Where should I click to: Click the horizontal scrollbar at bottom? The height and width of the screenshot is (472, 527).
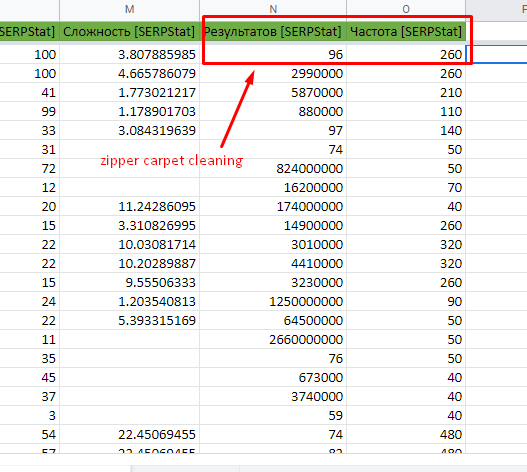tap(185, 469)
